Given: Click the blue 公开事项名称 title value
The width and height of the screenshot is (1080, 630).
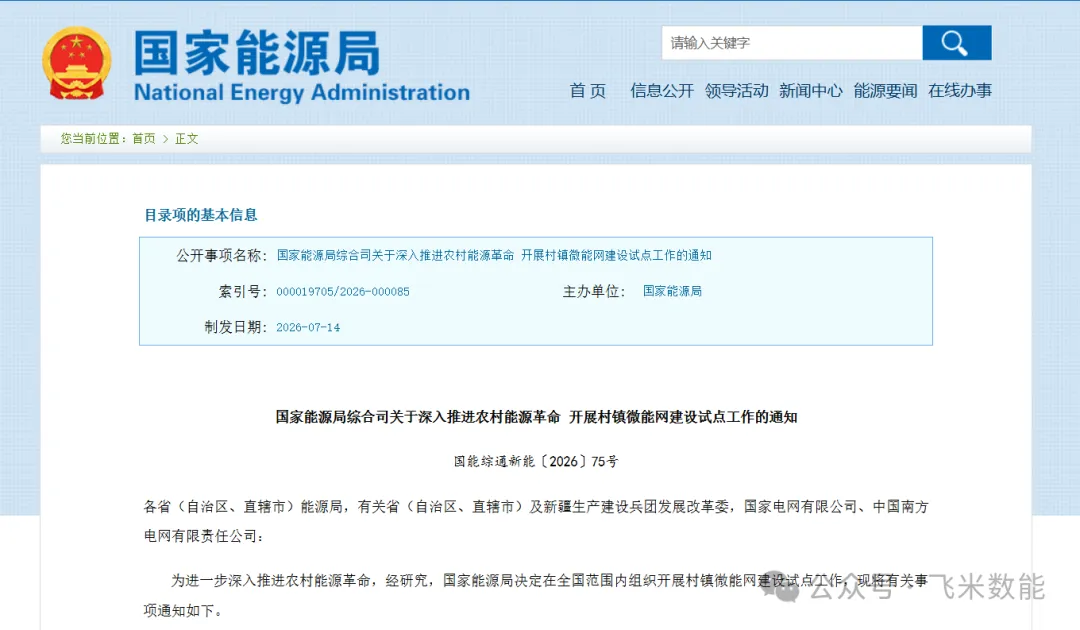Looking at the screenshot, I should (494, 255).
